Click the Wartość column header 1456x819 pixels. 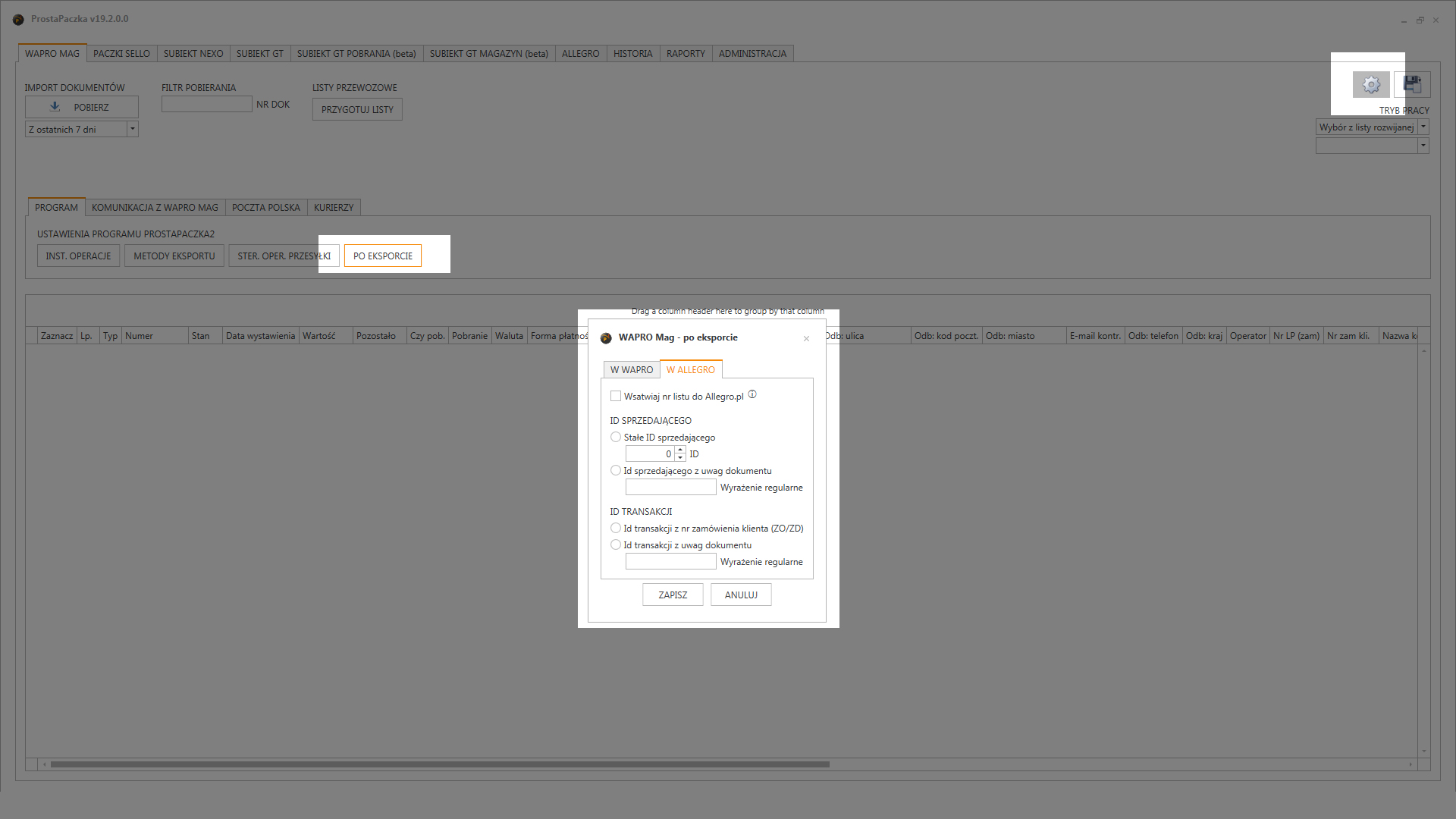pyautogui.click(x=326, y=336)
